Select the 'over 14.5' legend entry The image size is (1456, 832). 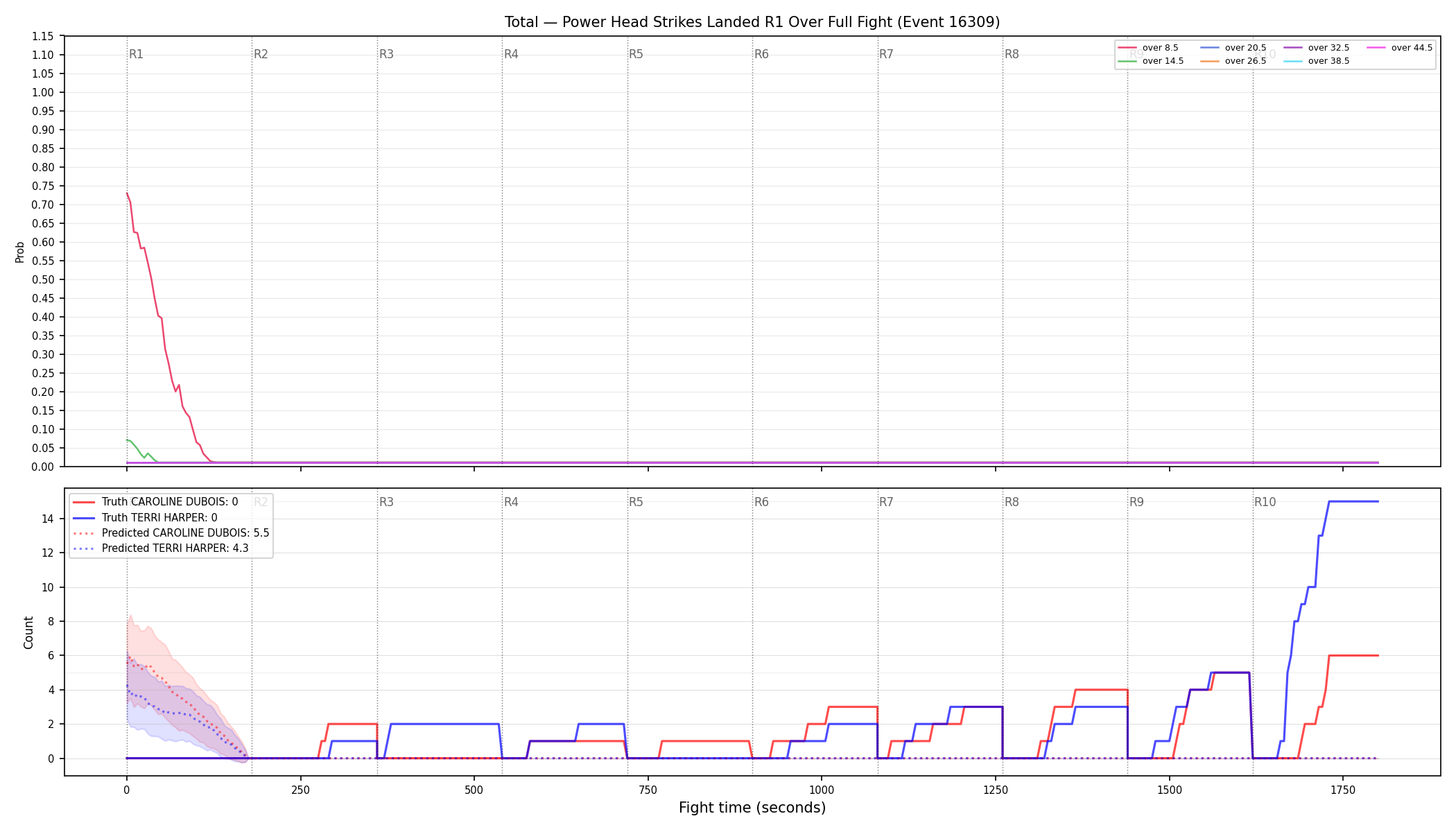tap(1151, 61)
